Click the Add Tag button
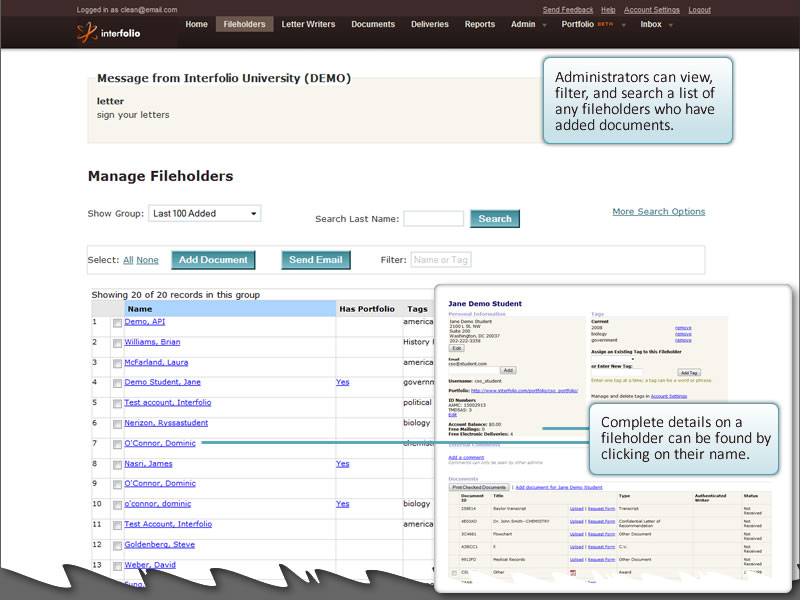800x600 pixels. [689, 372]
